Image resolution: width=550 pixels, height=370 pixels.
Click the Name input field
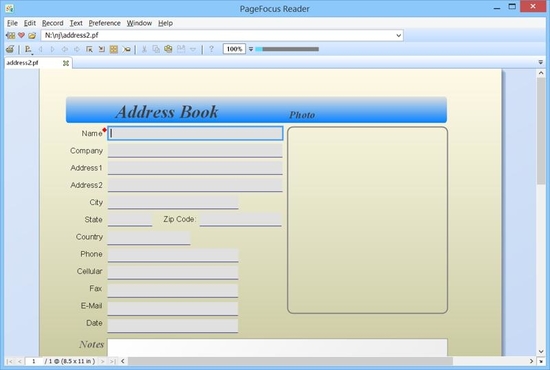195,133
